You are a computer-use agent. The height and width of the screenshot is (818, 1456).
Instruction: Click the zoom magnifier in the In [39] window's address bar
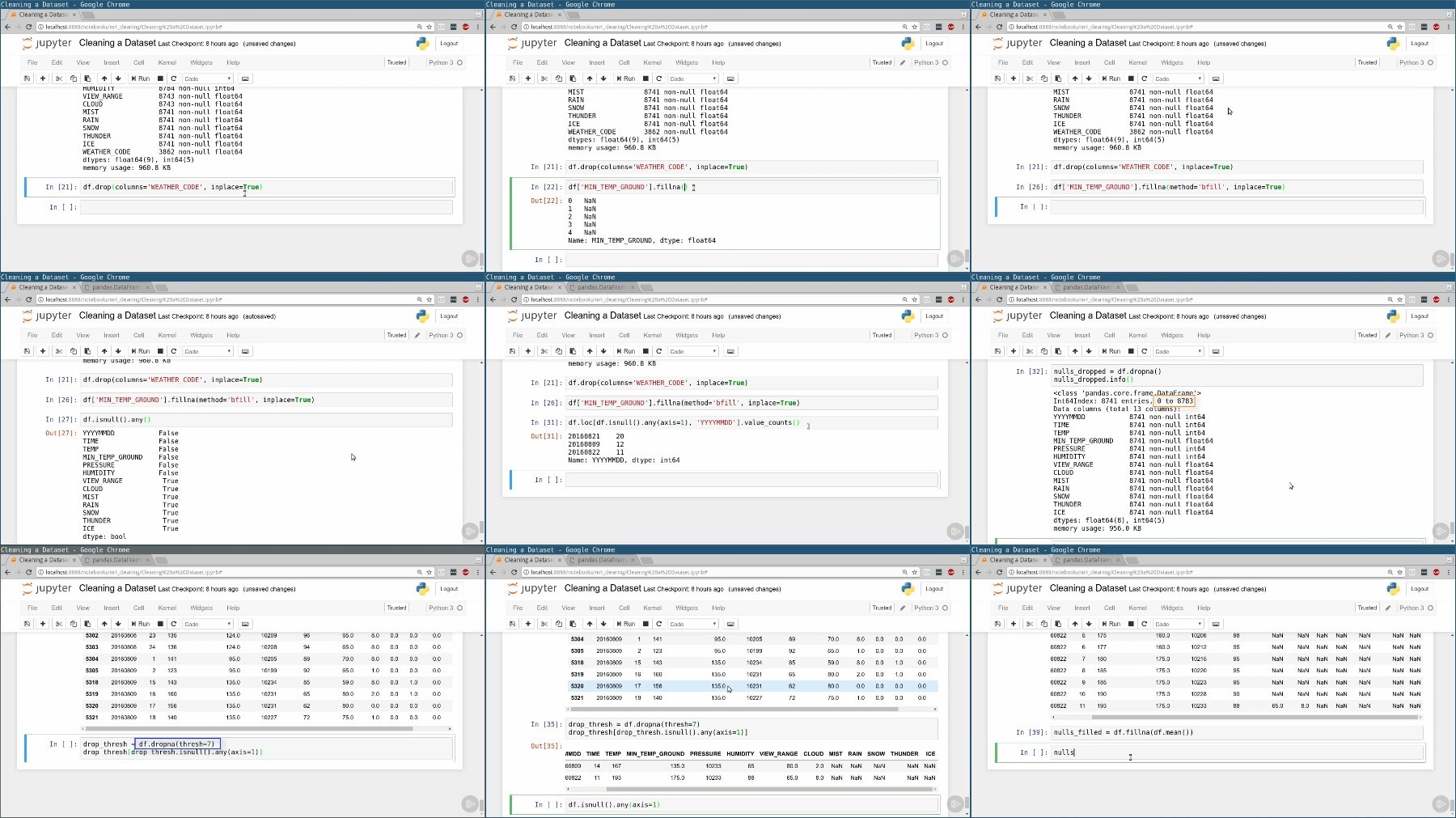(x=1390, y=572)
